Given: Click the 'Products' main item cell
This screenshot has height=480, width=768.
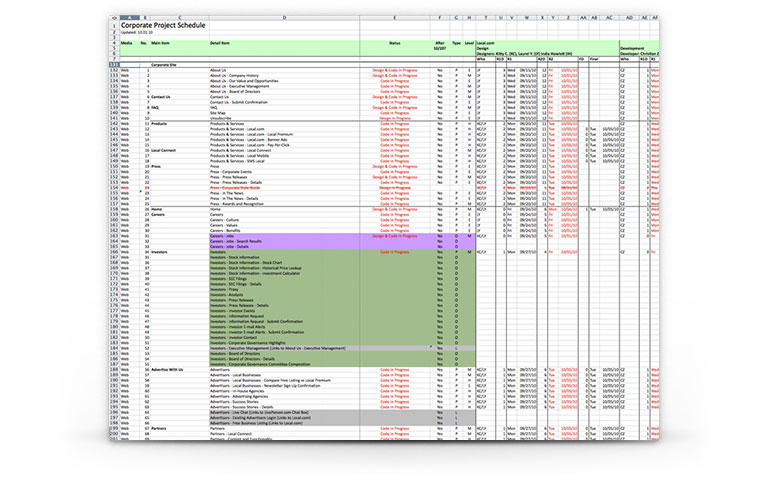Looking at the screenshot, I should (x=159, y=124).
